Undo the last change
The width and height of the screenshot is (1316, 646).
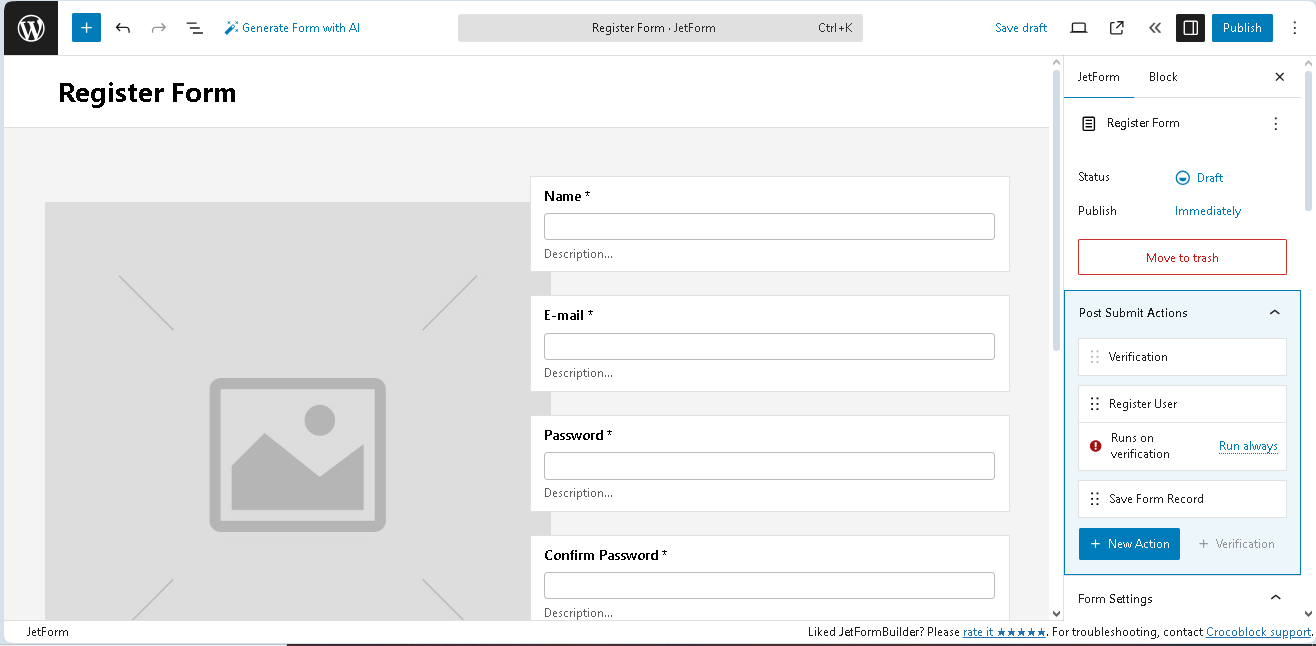click(x=123, y=27)
